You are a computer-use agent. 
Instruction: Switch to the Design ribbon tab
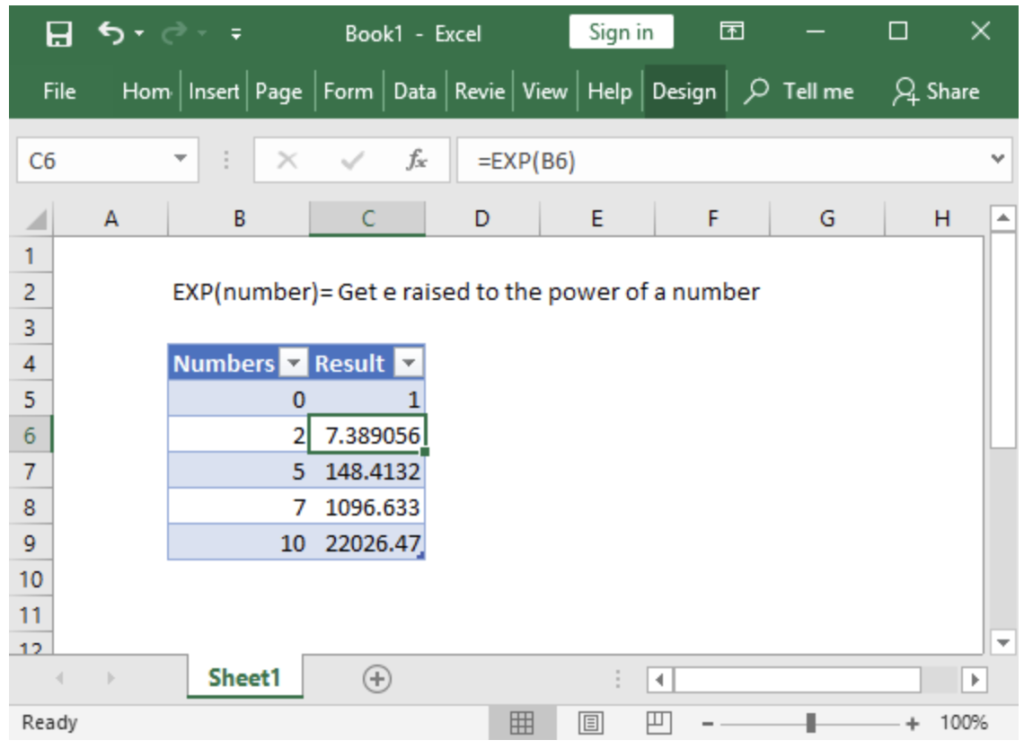tap(685, 91)
